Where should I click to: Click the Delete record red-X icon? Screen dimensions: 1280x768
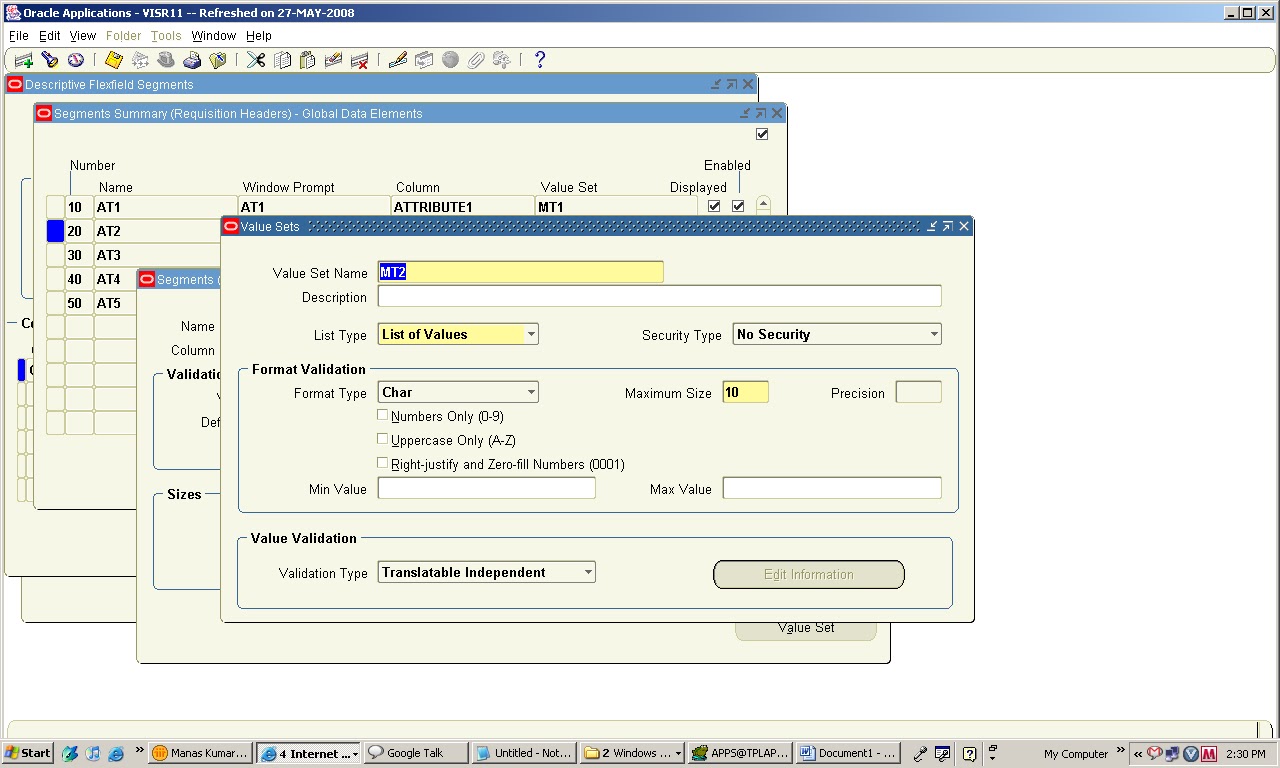[x=360, y=60]
